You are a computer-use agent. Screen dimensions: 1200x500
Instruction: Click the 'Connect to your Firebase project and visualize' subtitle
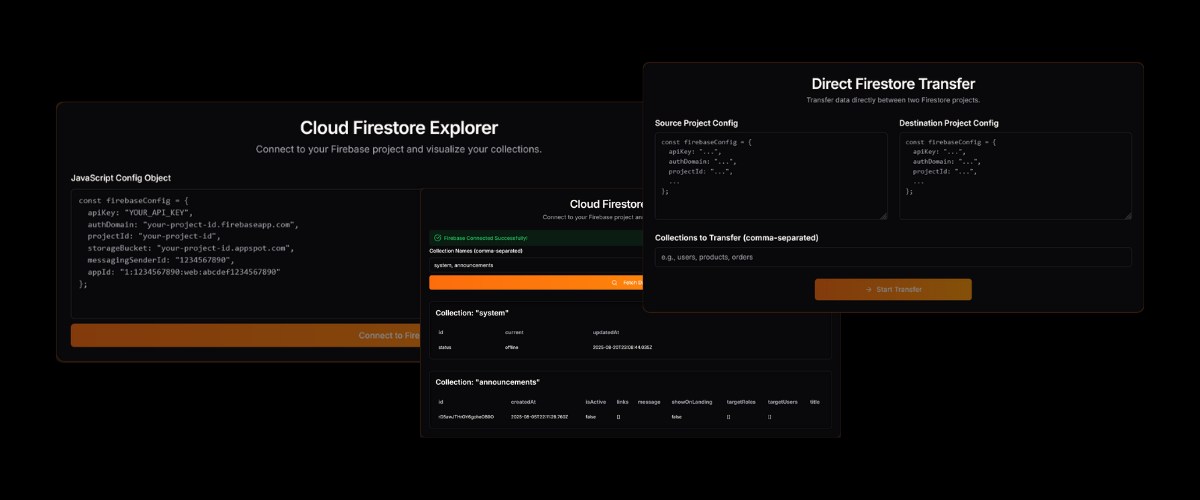[x=399, y=149]
